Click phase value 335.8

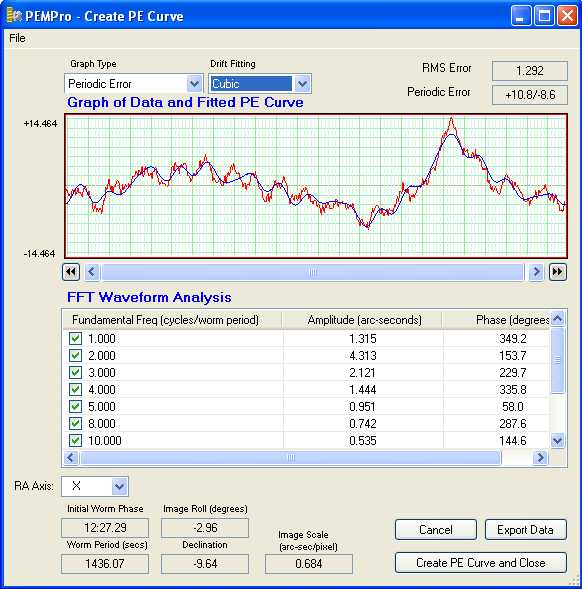[513, 390]
